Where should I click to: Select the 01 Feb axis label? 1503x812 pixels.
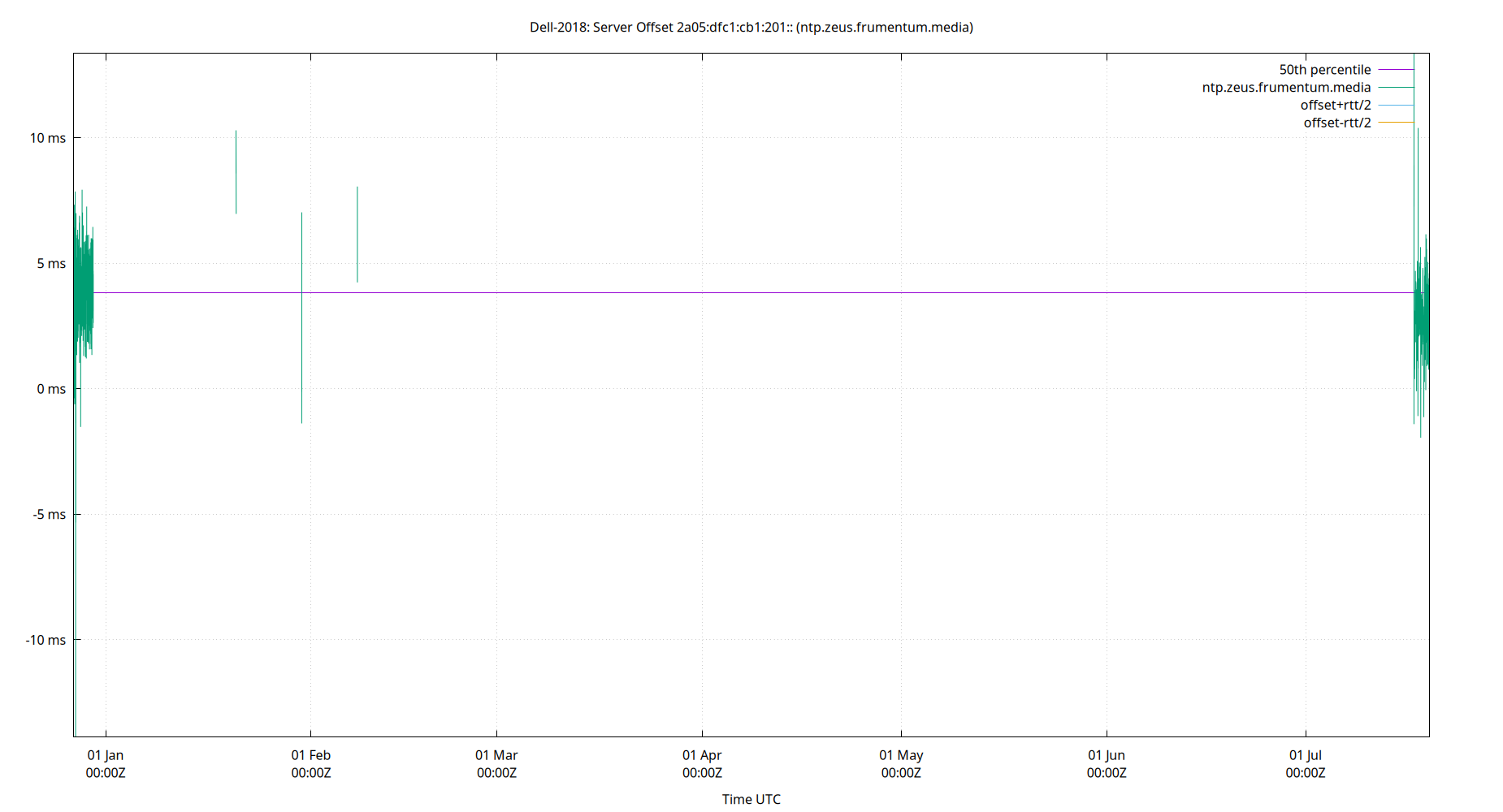(311, 754)
